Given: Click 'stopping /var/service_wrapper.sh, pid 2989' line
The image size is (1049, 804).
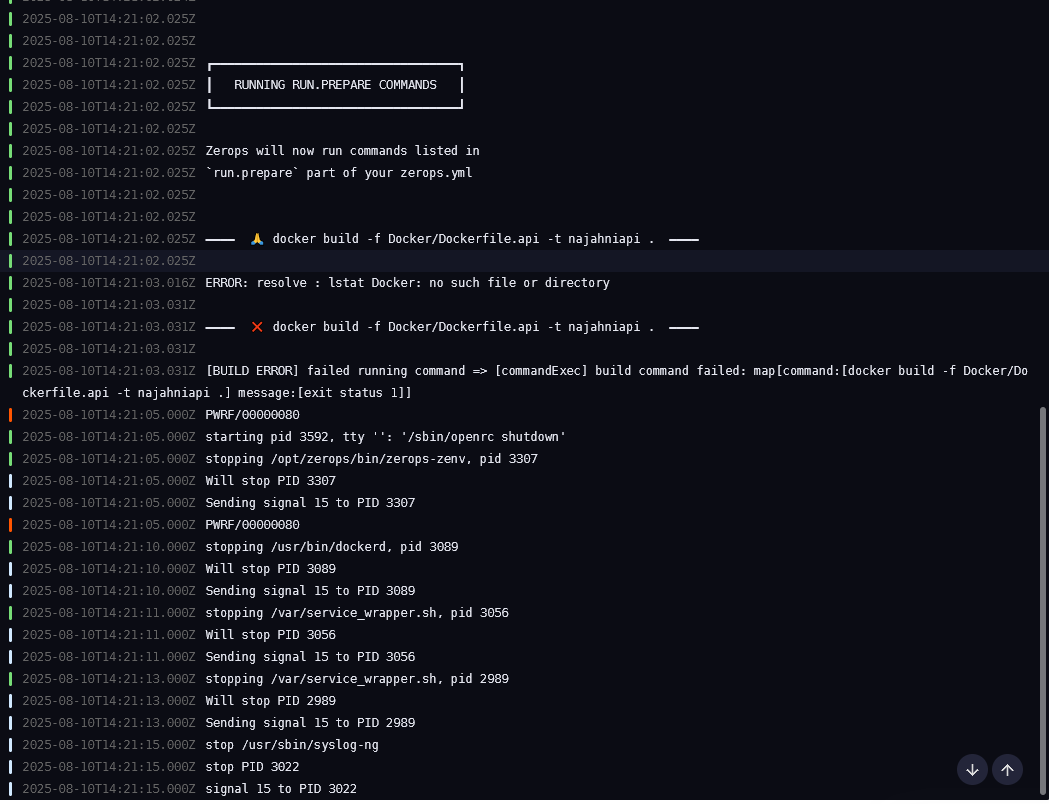Looking at the screenshot, I should coord(357,679).
